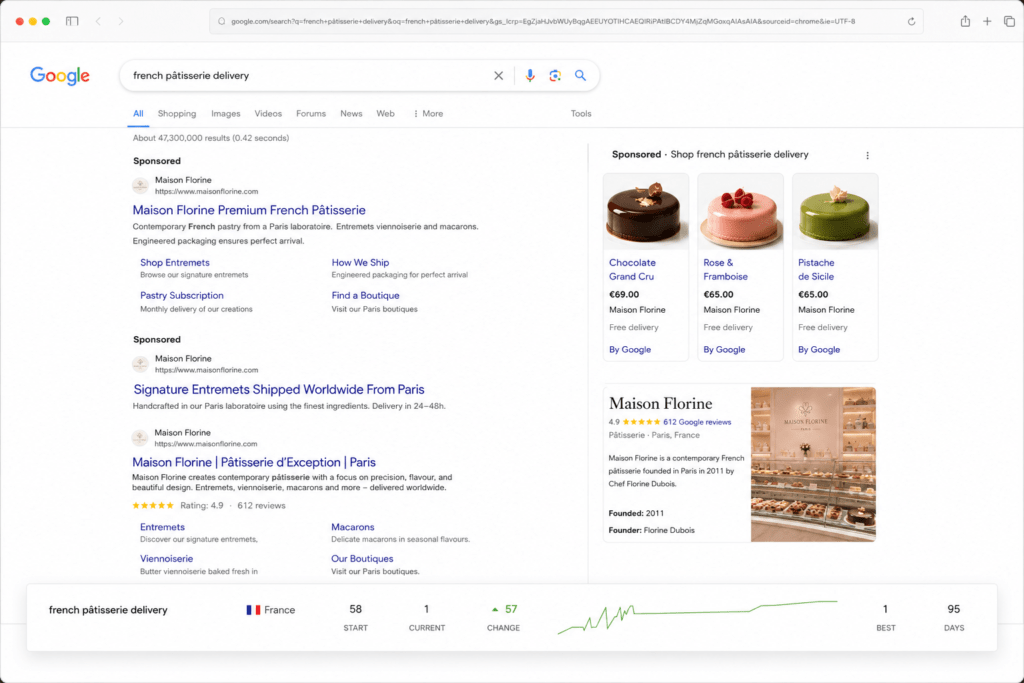Image resolution: width=1024 pixels, height=683 pixels.
Task: Open the News tab
Action: [351, 114]
